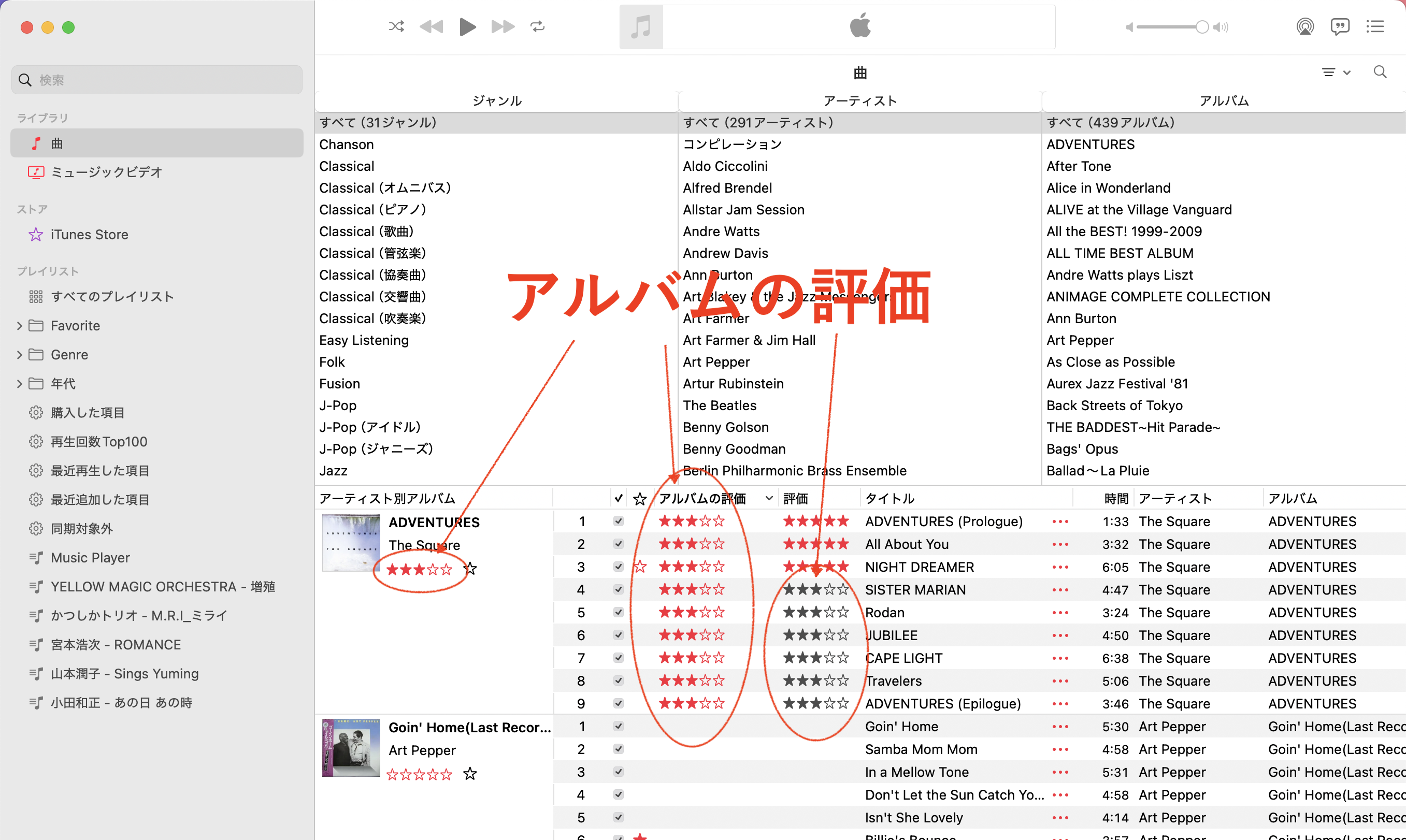Uncheck the ADVENTURES (Prologue) track checkbox
The height and width of the screenshot is (840, 1406).
click(x=619, y=522)
